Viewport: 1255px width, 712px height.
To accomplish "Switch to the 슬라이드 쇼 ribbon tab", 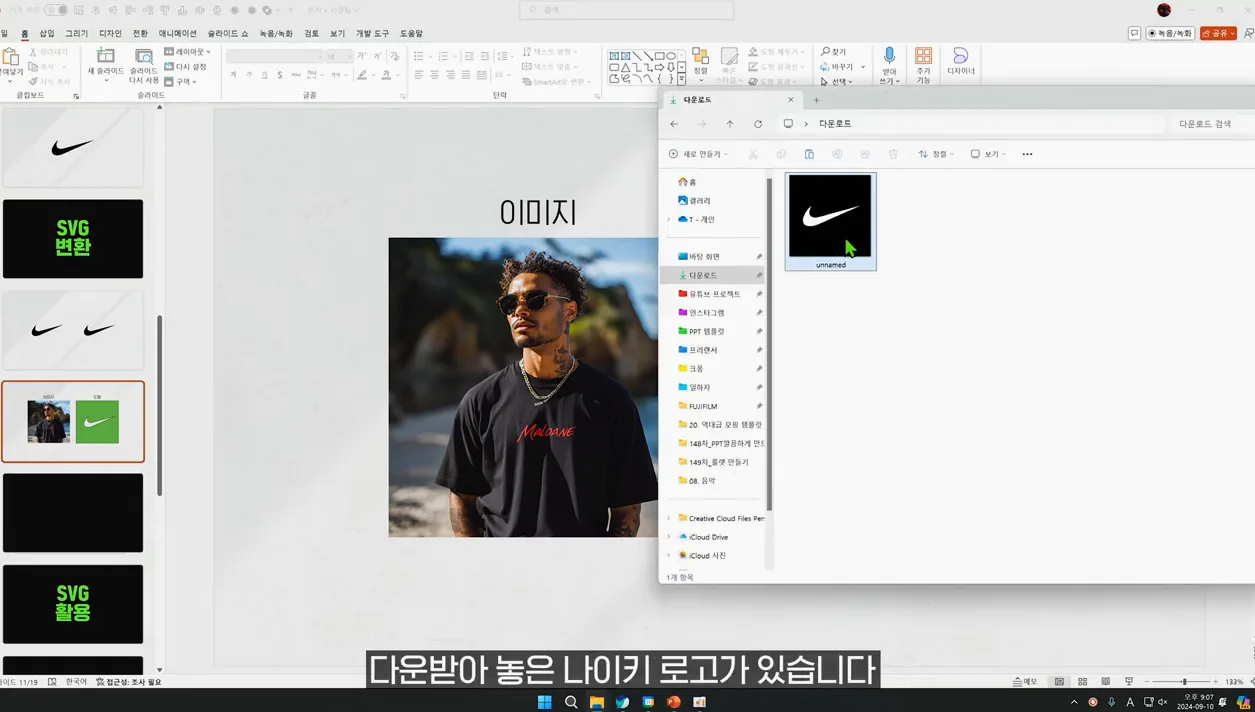I will (228, 34).
